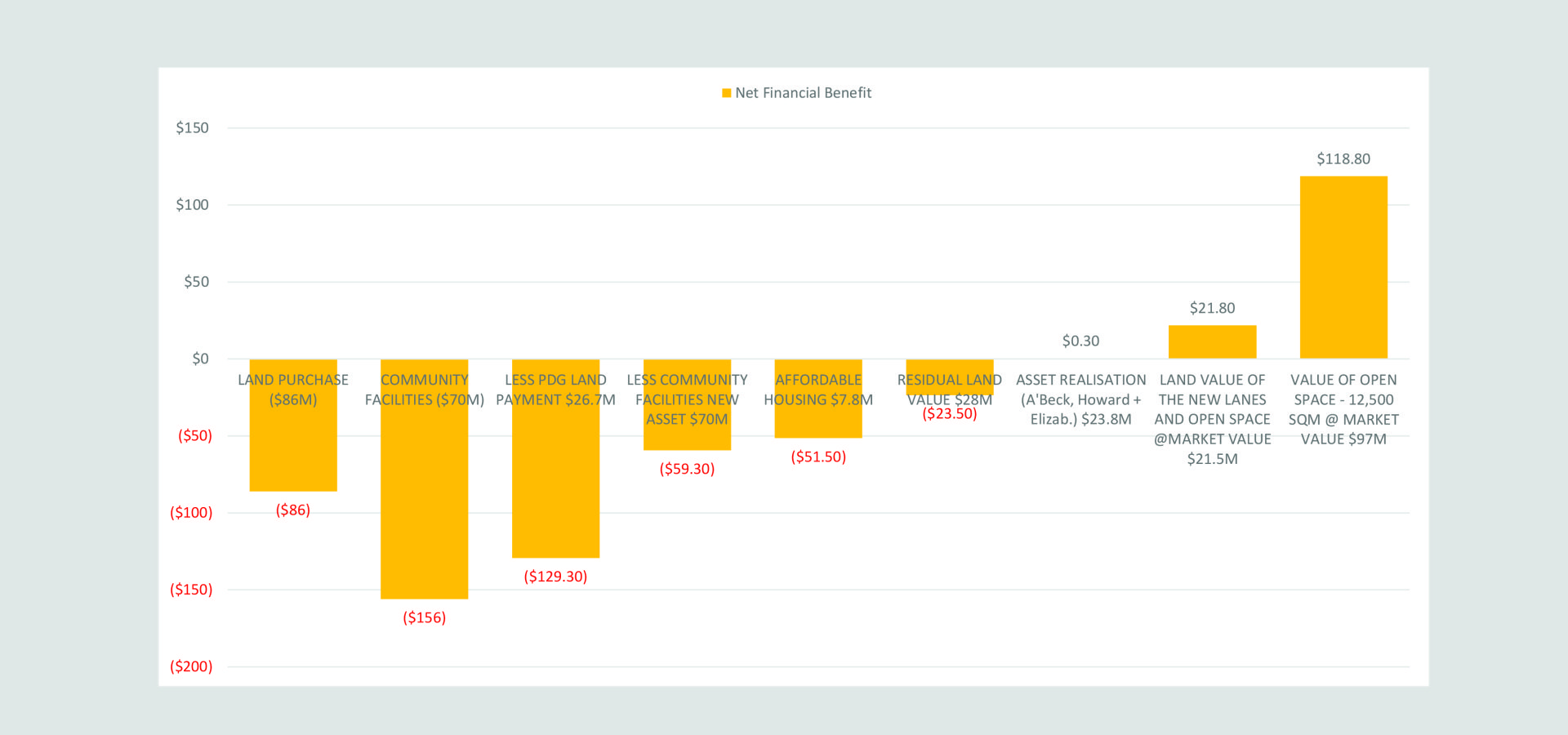Viewport: 1568px width, 735px height.
Task: Select the Land Value of New Lanes label
Action: click(1212, 420)
